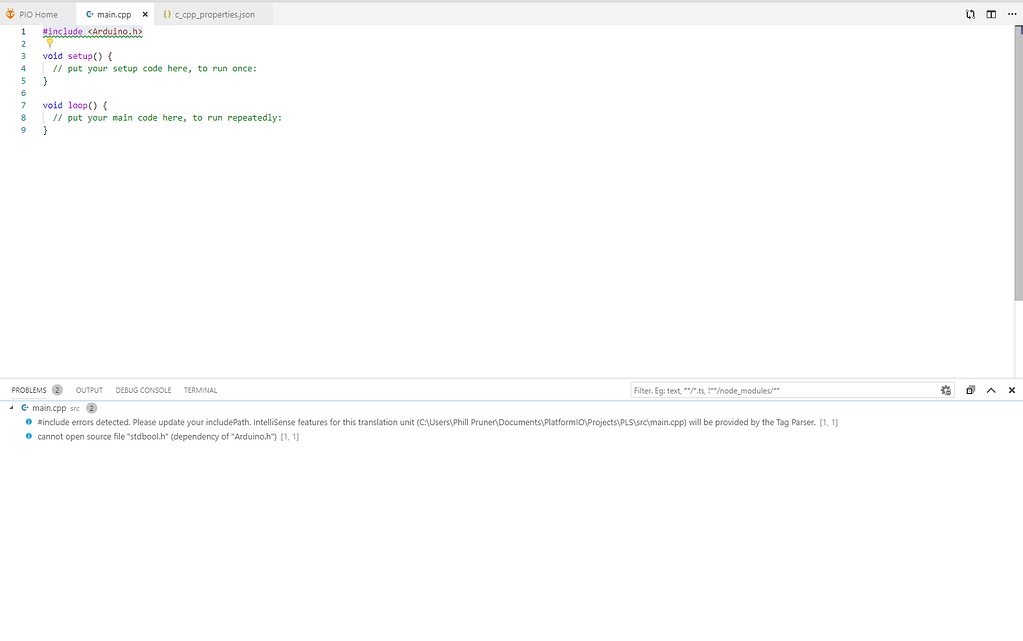
Task: Close the main.cpp editor tab
Action: (145, 14)
